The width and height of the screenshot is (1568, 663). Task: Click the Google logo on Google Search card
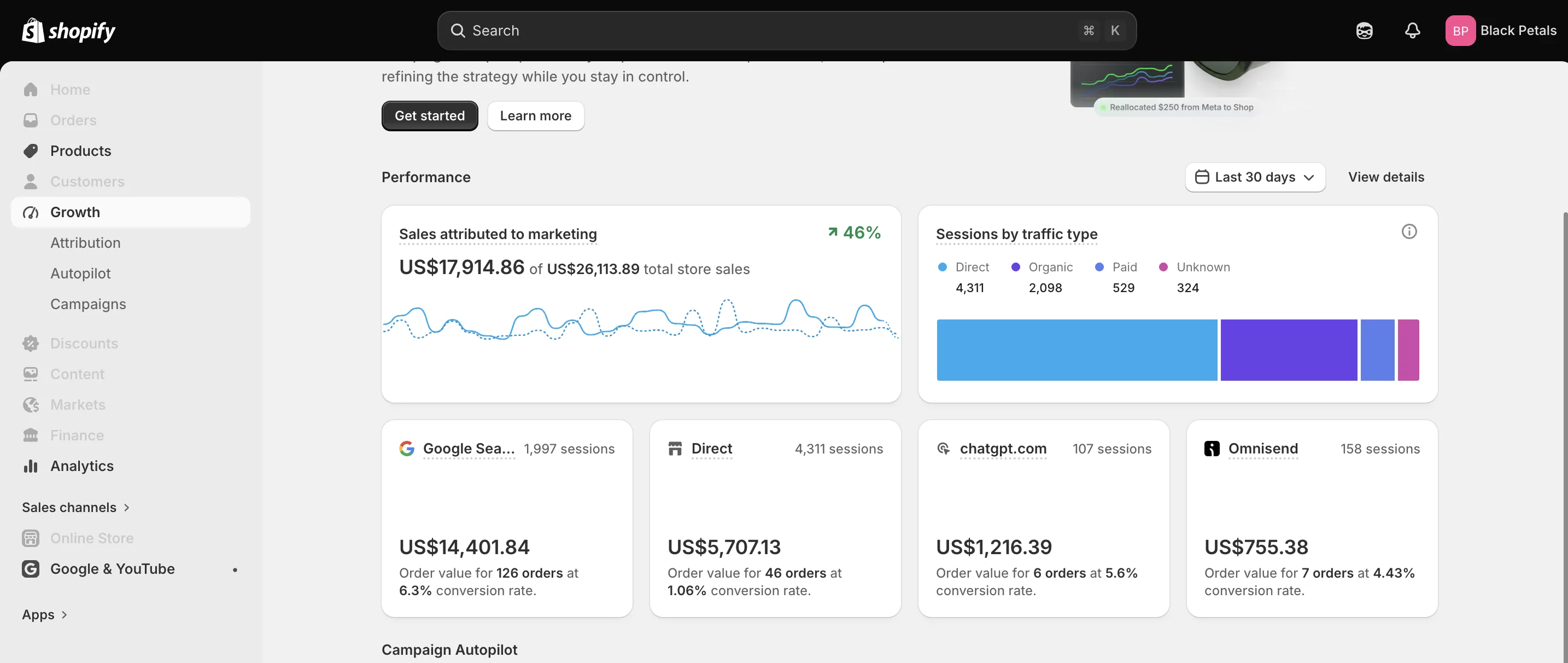pos(407,449)
